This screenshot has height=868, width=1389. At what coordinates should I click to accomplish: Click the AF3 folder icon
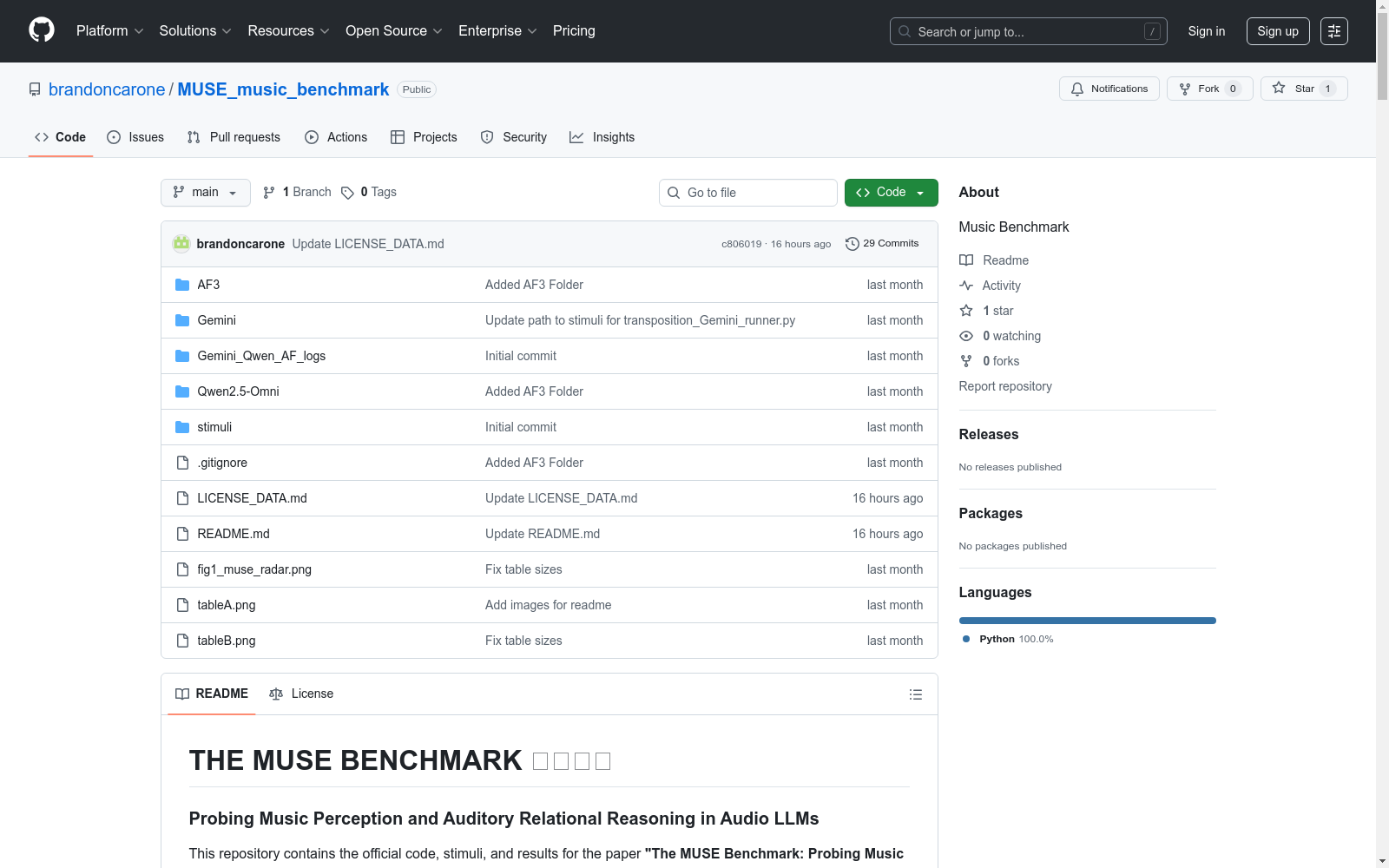pyautogui.click(x=182, y=285)
